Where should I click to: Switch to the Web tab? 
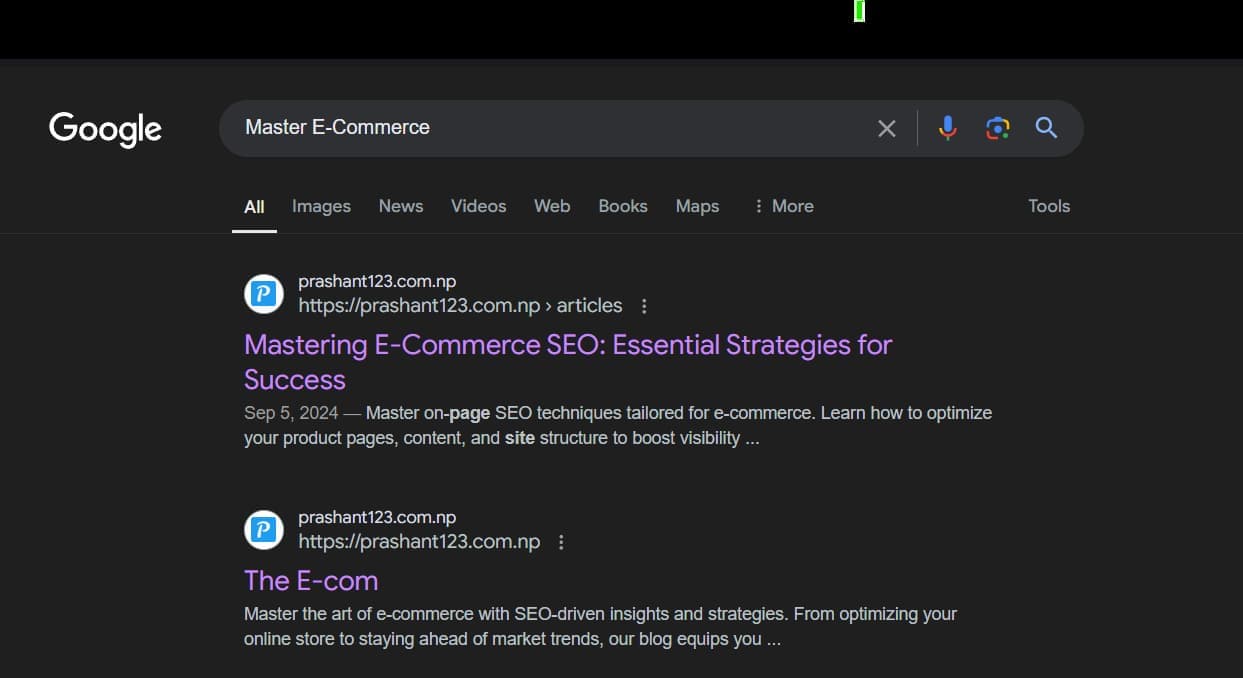552,206
